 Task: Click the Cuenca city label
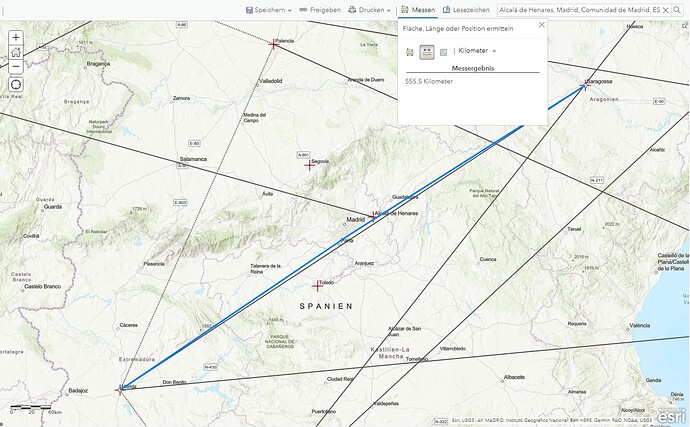[x=488, y=259]
